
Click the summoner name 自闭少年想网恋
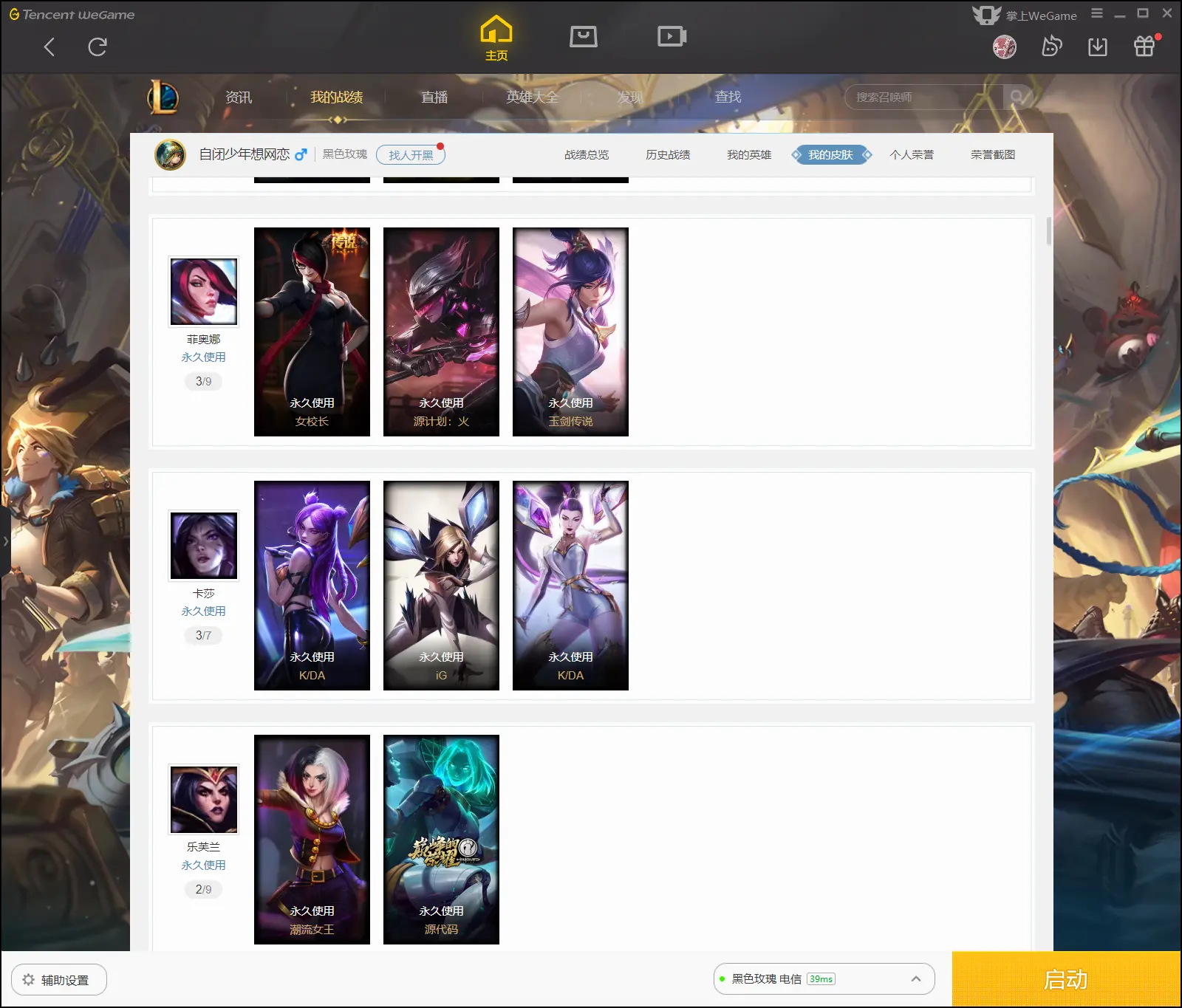point(245,154)
